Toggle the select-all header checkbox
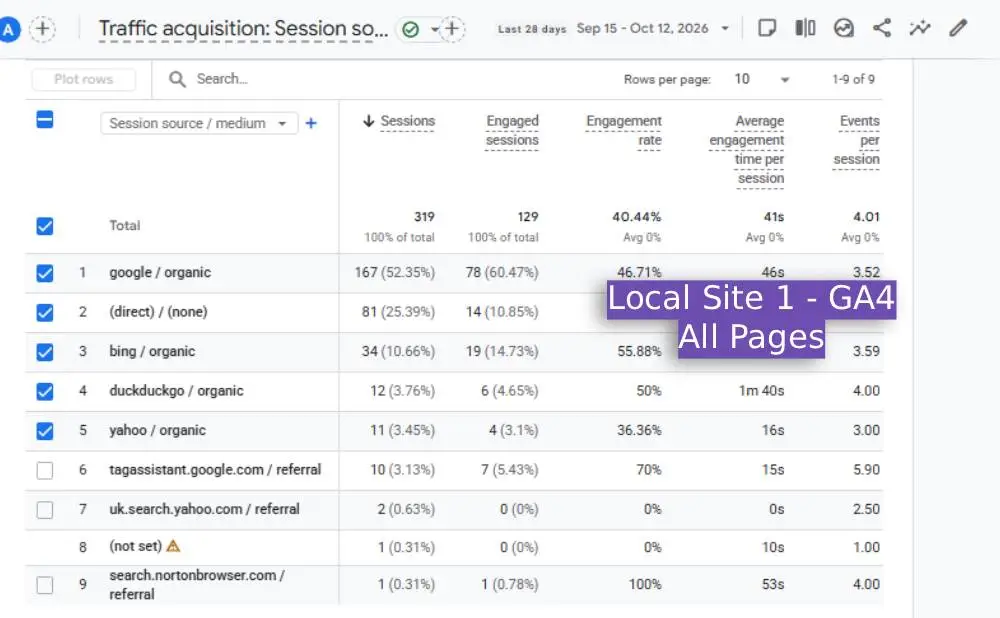This screenshot has width=1000, height=618. point(45,119)
